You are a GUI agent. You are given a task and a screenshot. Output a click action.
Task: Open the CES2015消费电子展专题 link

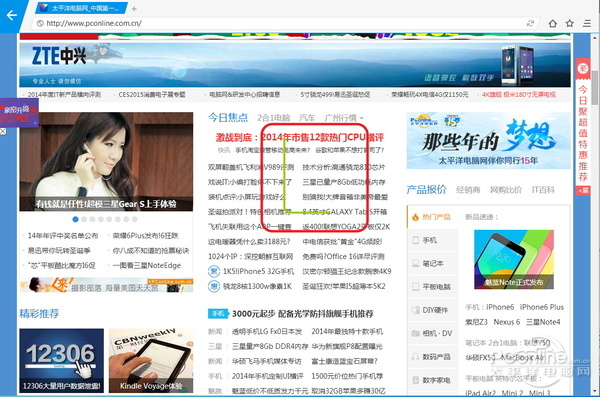152,95
